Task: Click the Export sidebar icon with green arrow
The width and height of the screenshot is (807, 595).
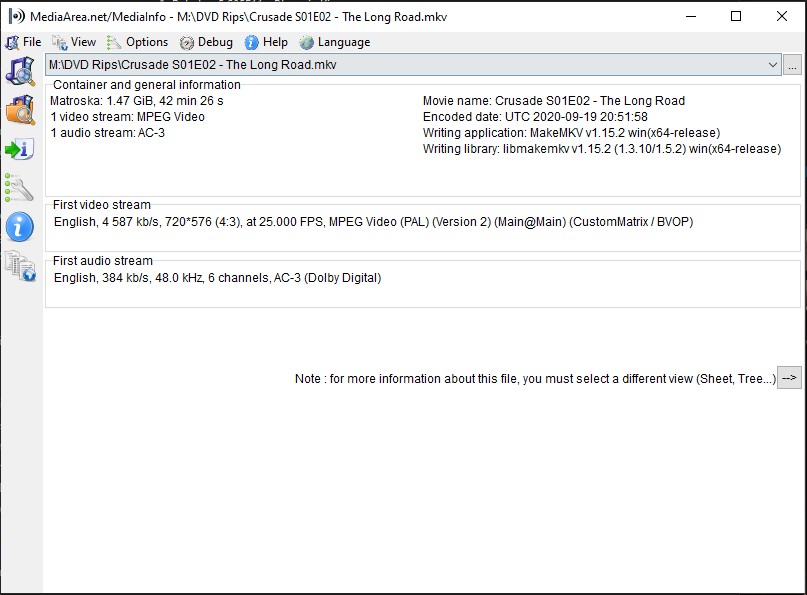Action: (20, 149)
